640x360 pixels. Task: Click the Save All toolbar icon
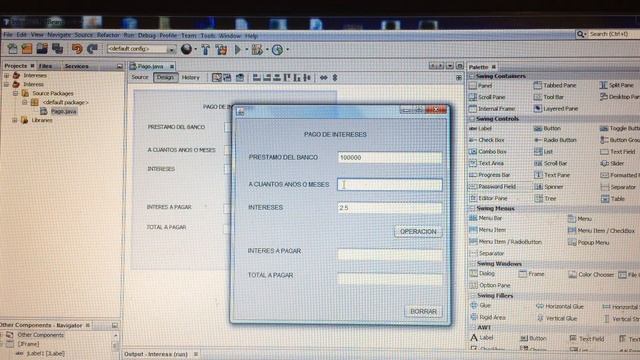(58, 49)
